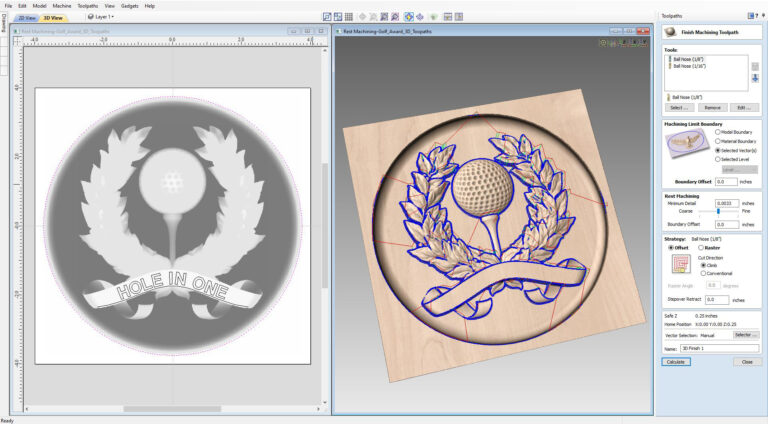Switch to the 2D View tab
Viewport: 768px width, 424px height.
[x=27, y=18]
